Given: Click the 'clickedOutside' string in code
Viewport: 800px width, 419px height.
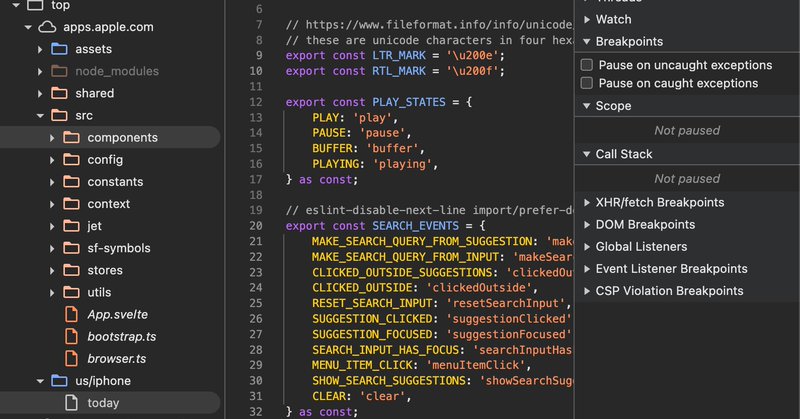Looking at the screenshot, I should 479,288.
